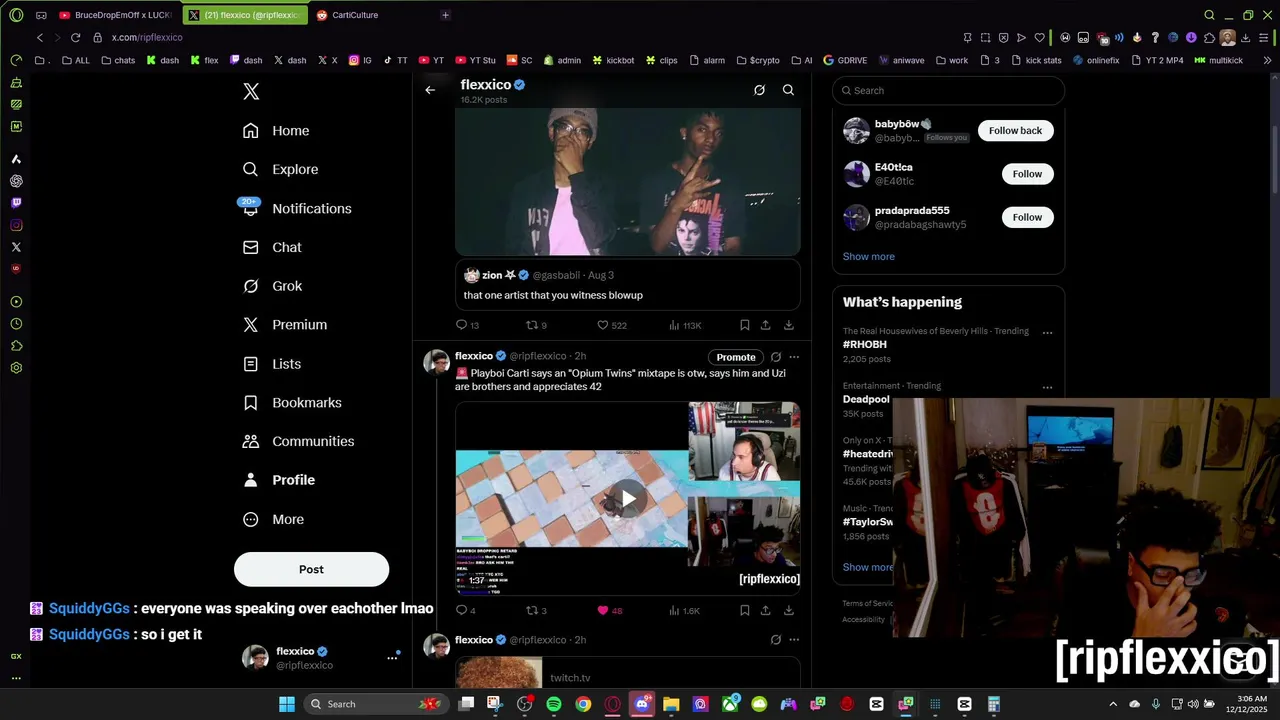
Task: Repost icon on zion quoted post
Action: click(x=532, y=325)
